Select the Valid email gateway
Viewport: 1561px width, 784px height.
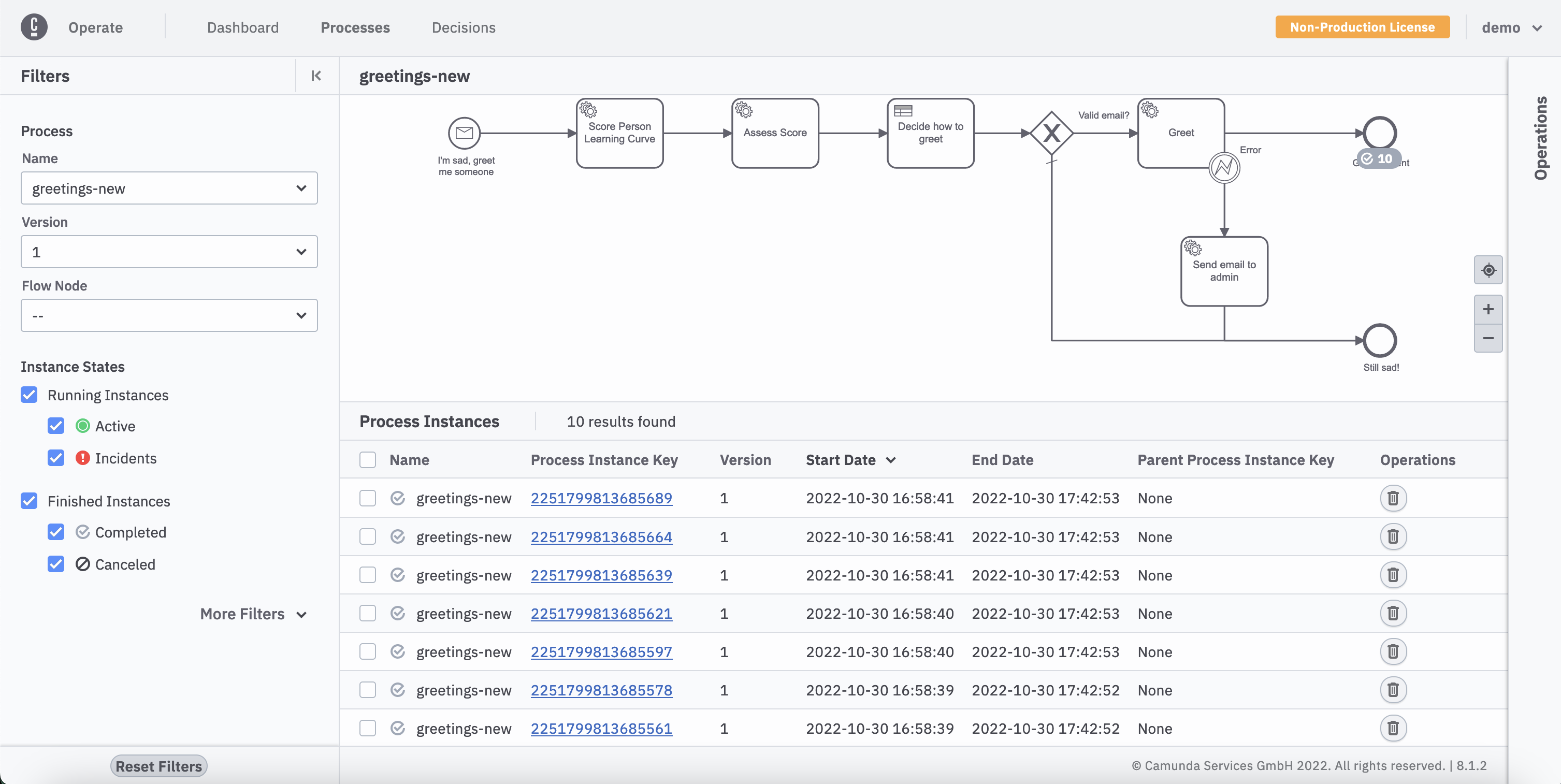[1051, 133]
